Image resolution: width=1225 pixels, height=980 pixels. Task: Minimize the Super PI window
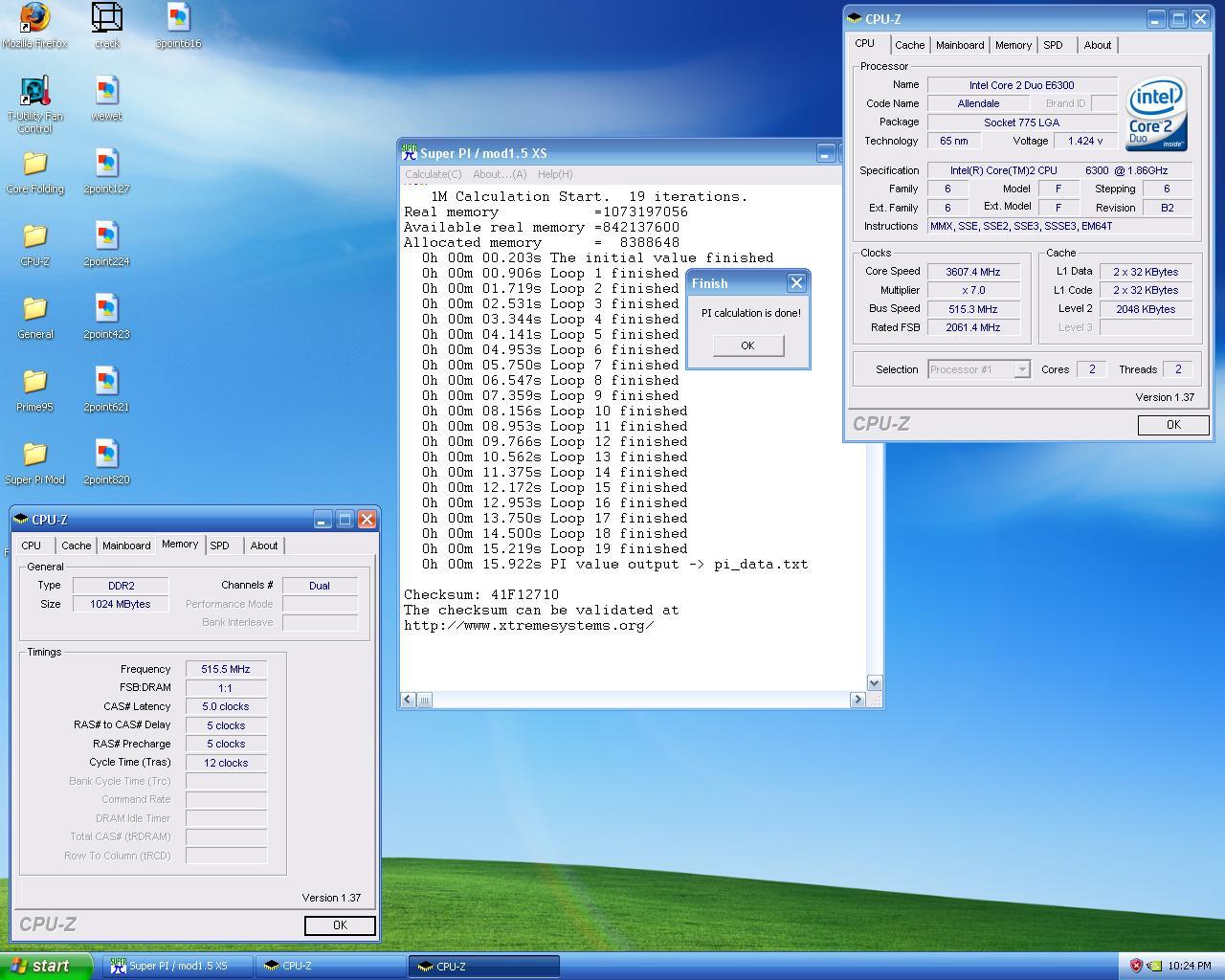pos(826,153)
